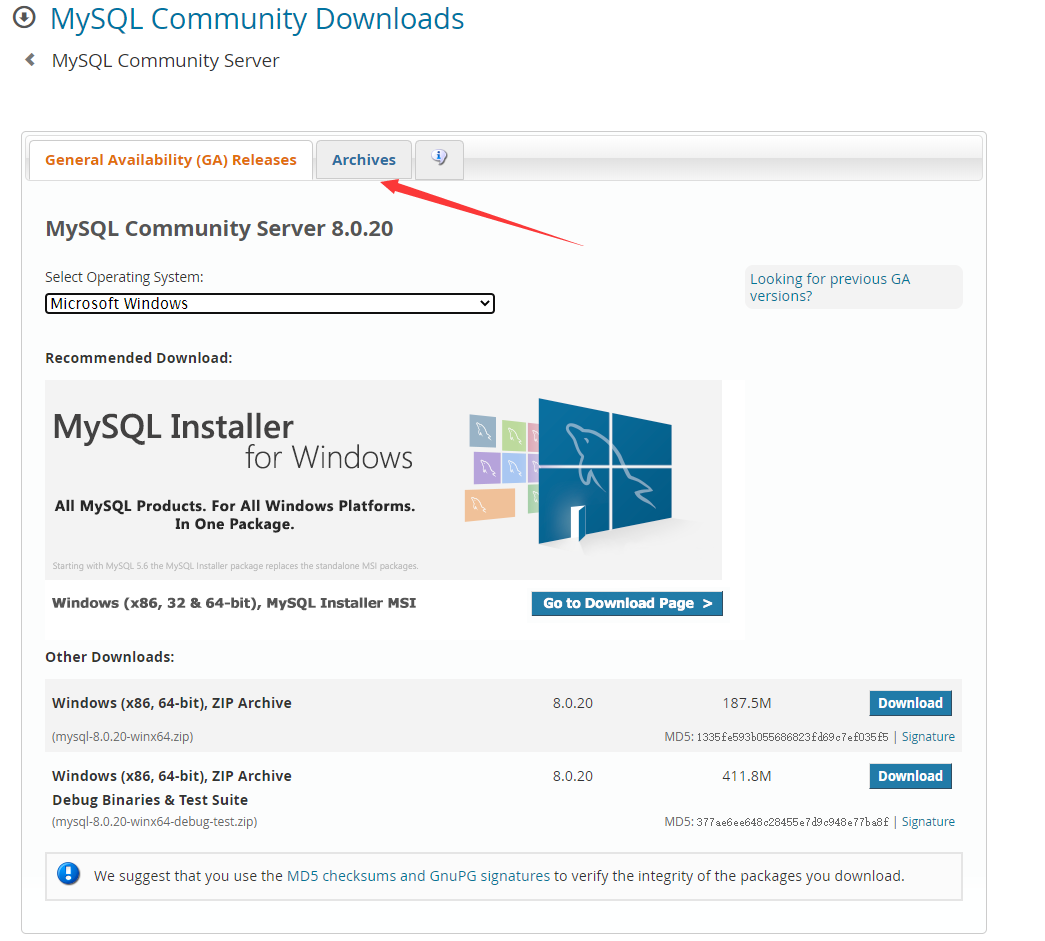Click the blue exclamation notice icon
Image resolution: width=1045 pixels, height=941 pixels.
pyautogui.click(x=68, y=873)
